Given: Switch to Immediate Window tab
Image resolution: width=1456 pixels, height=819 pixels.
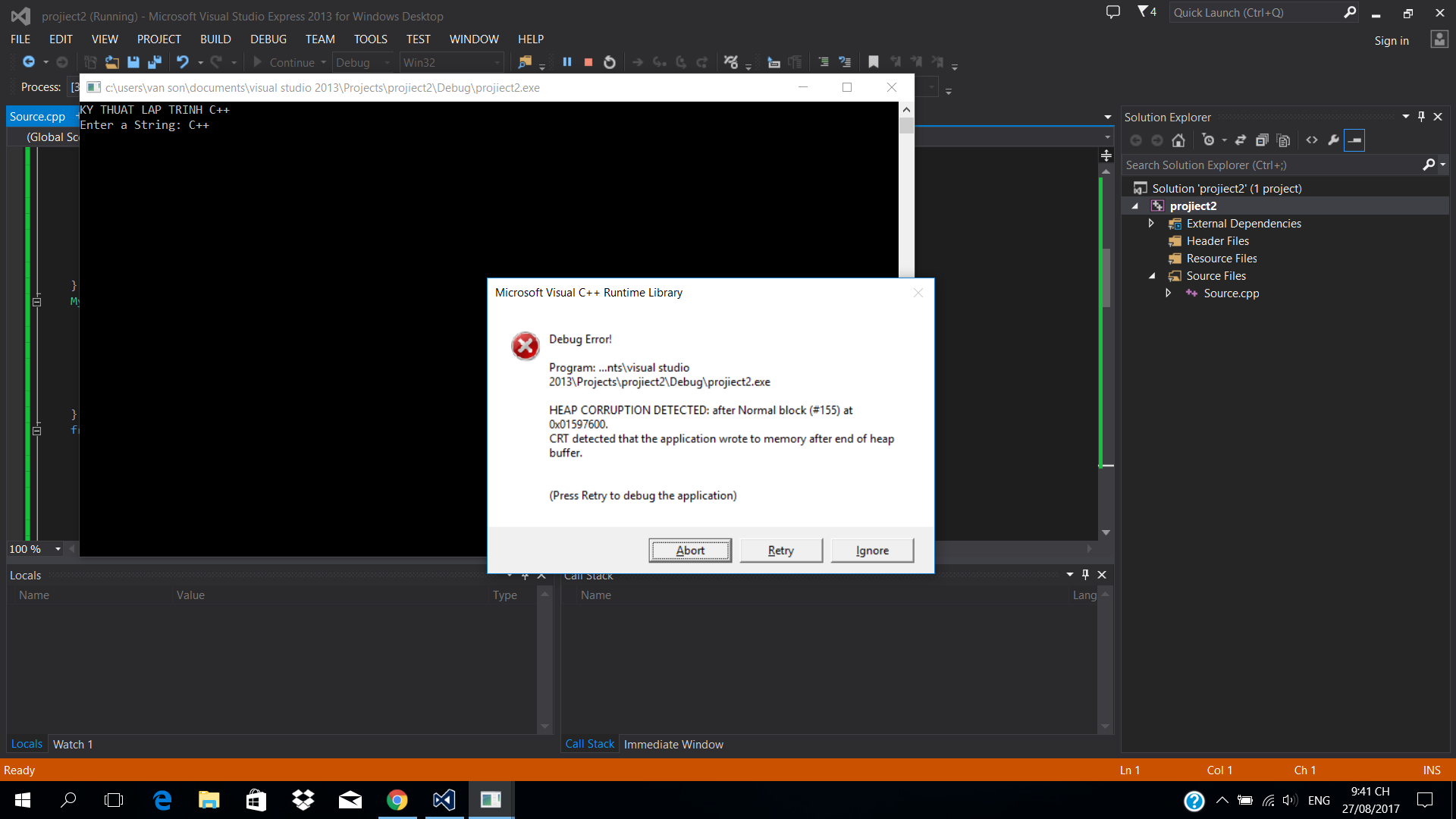Looking at the screenshot, I should point(673,745).
